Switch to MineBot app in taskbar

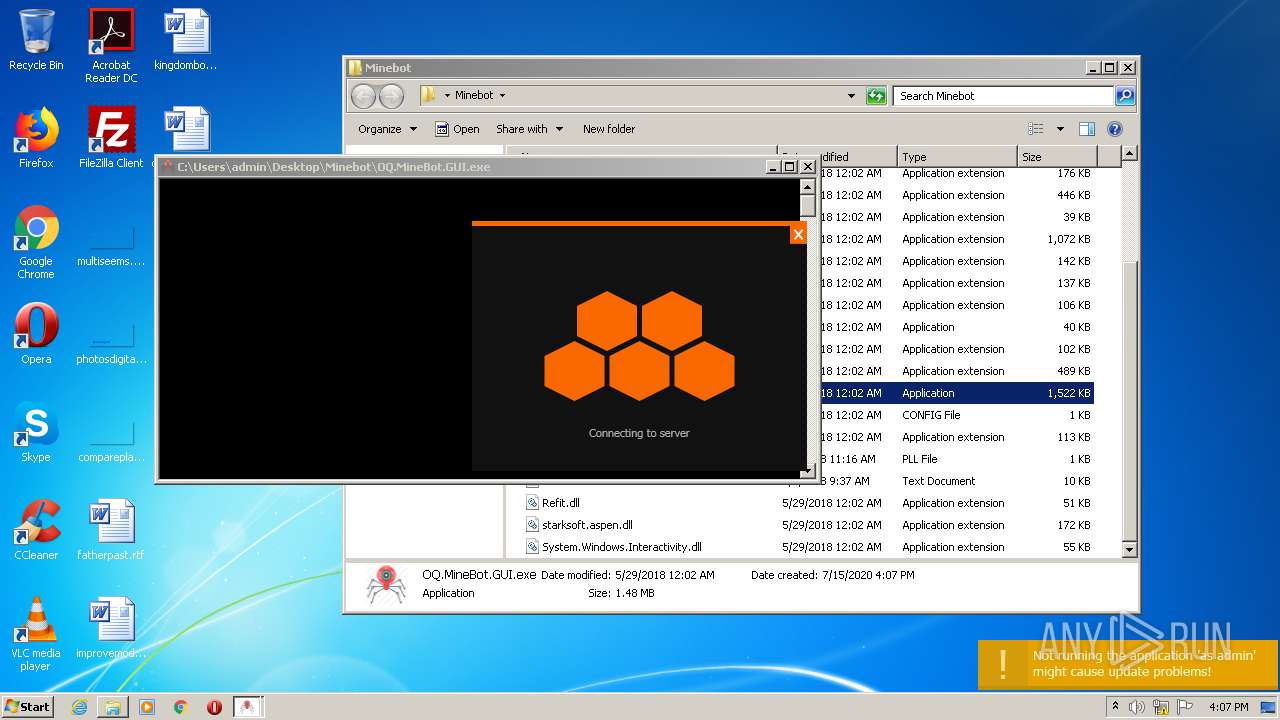tap(247, 707)
